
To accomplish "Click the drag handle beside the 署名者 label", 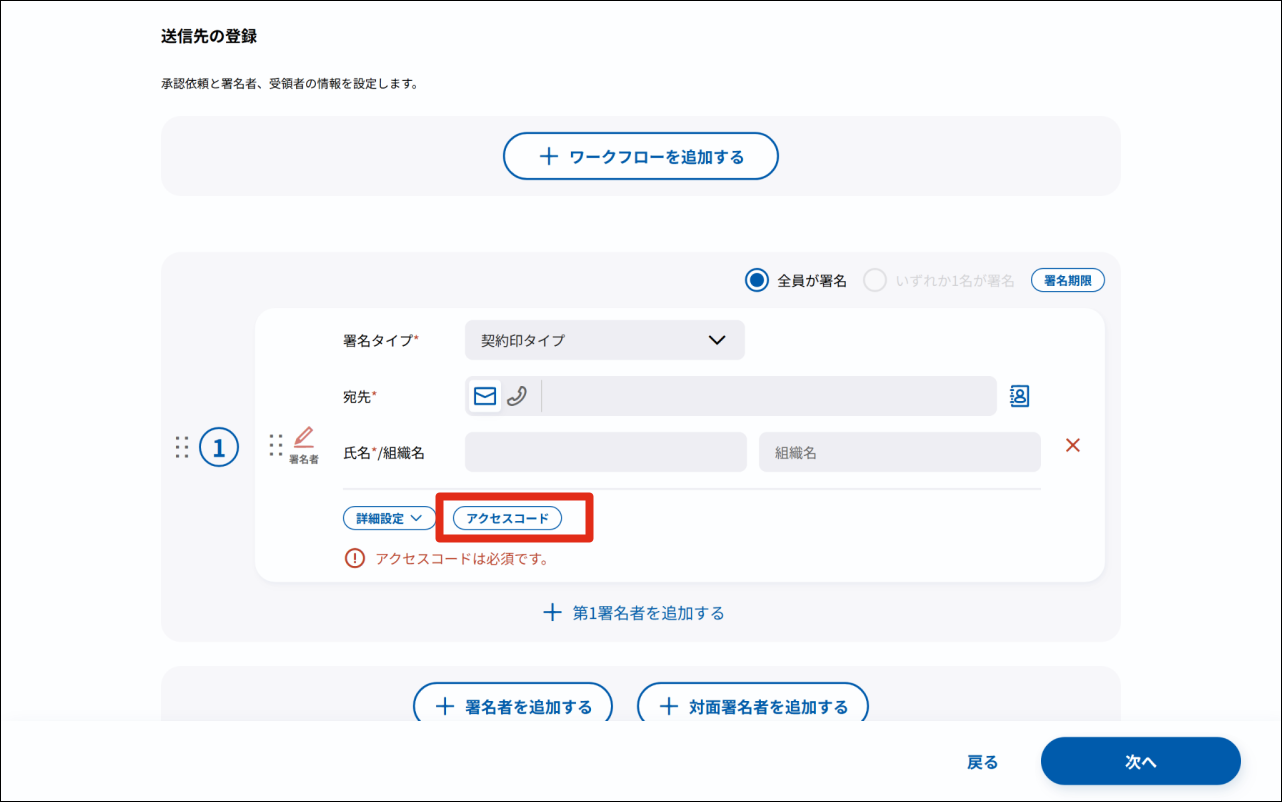I will click(277, 445).
